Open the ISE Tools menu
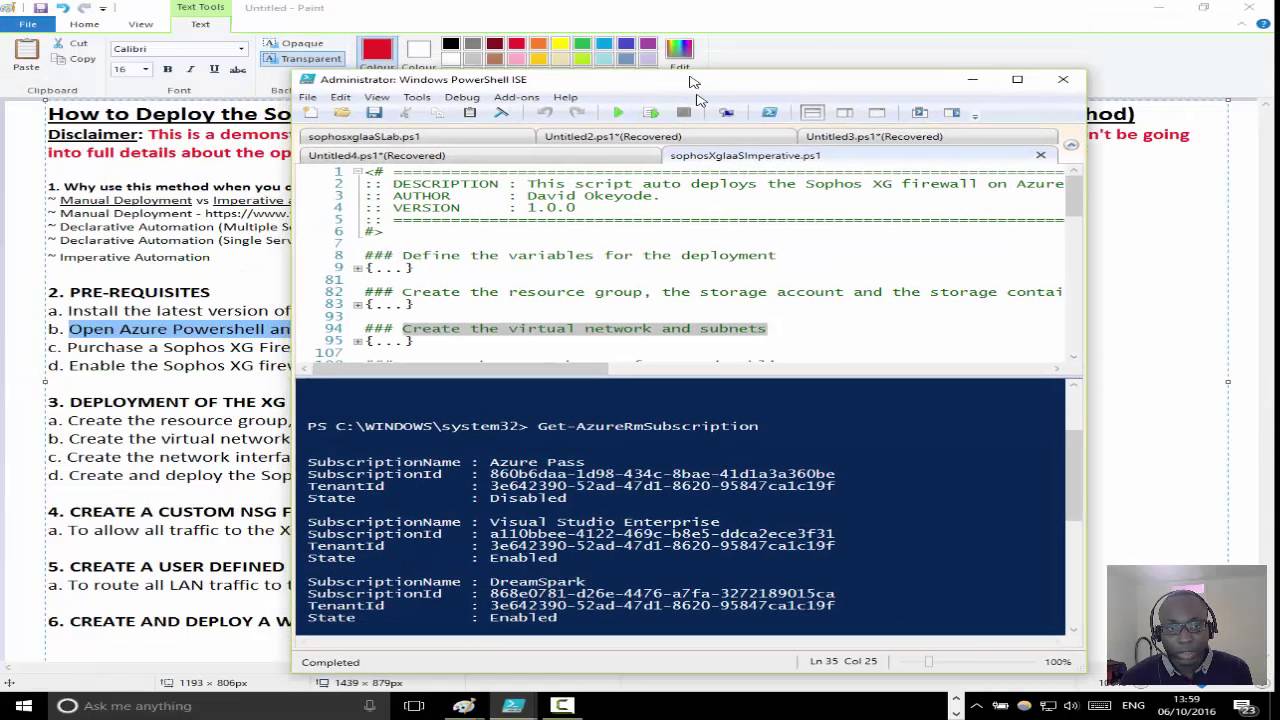1280x720 pixels. [417, 97]
